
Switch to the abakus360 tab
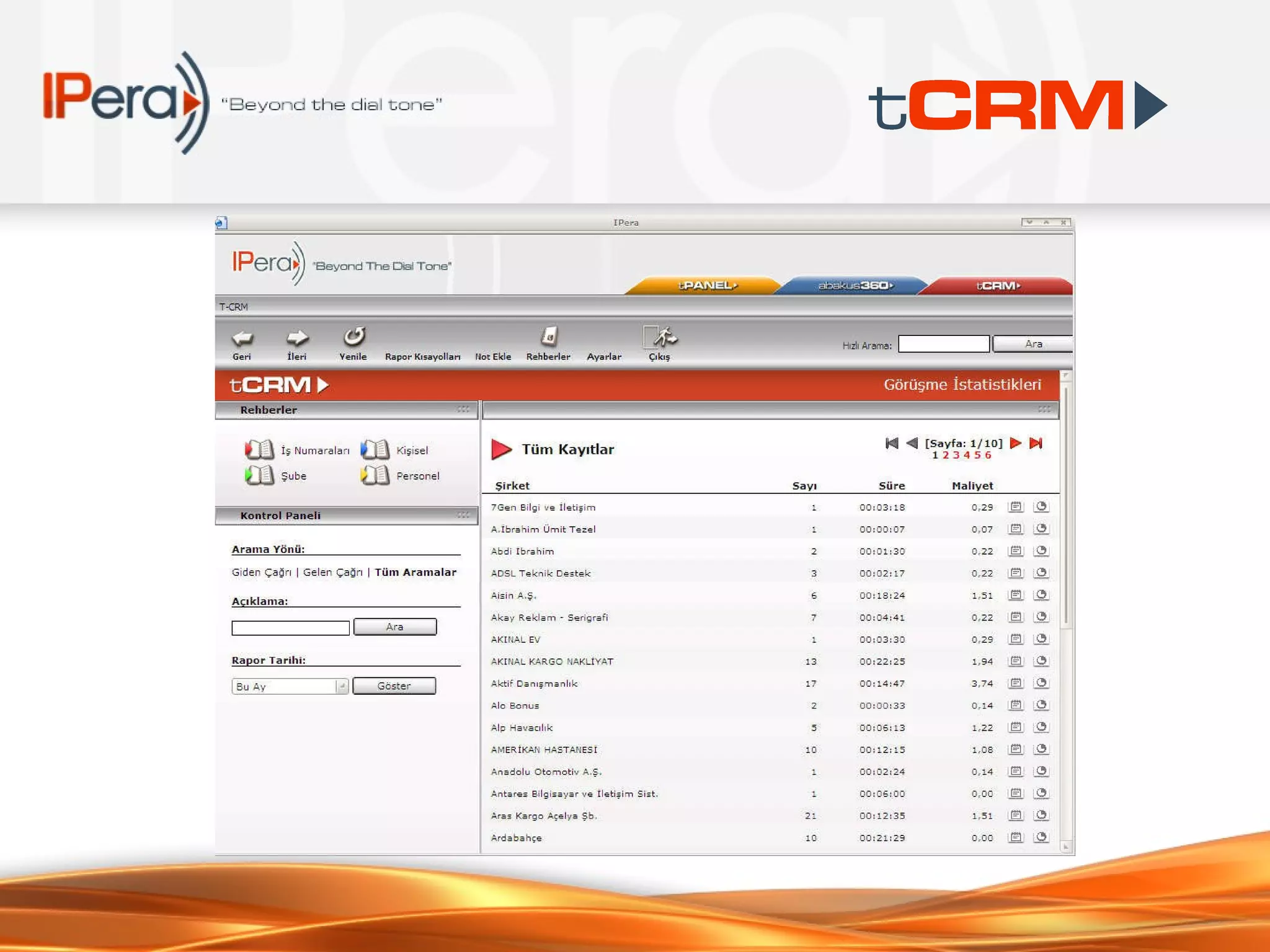(x=855, y=286)
